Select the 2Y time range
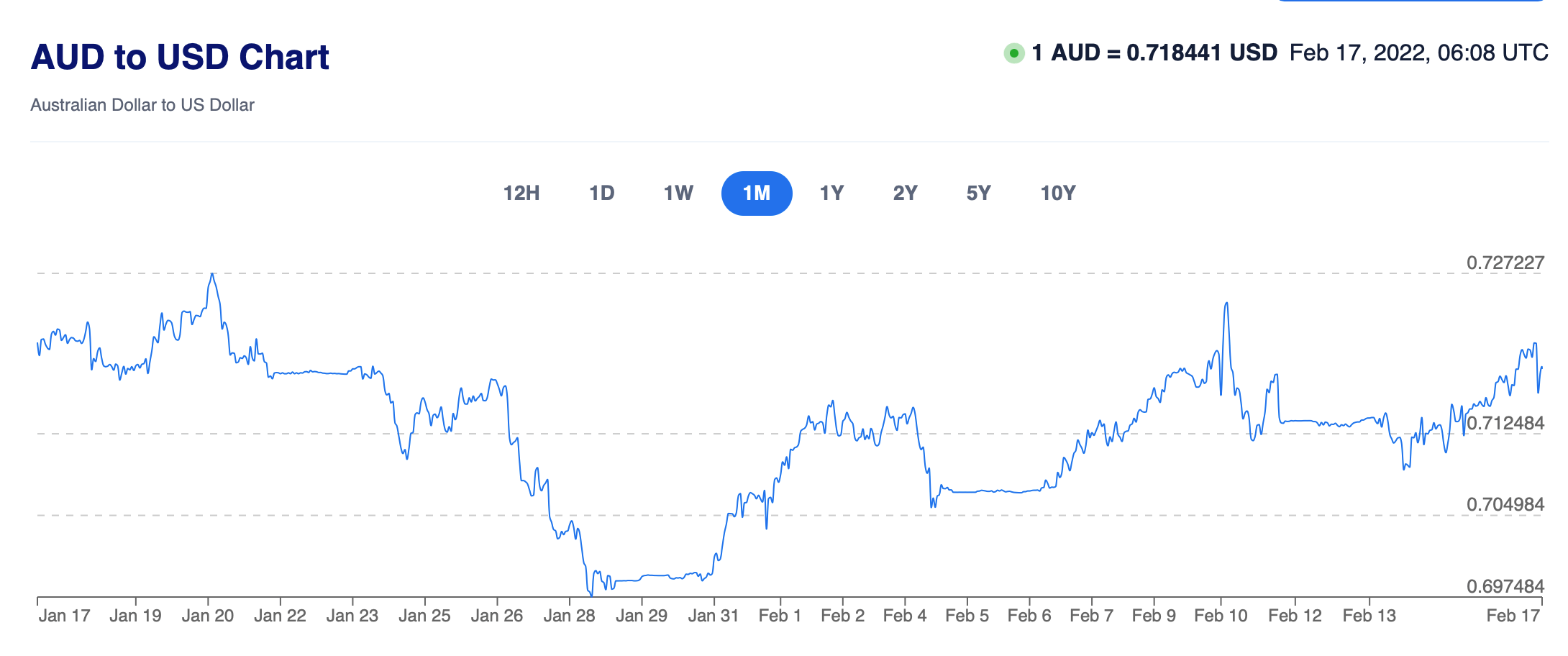 [x=905, y=193]
